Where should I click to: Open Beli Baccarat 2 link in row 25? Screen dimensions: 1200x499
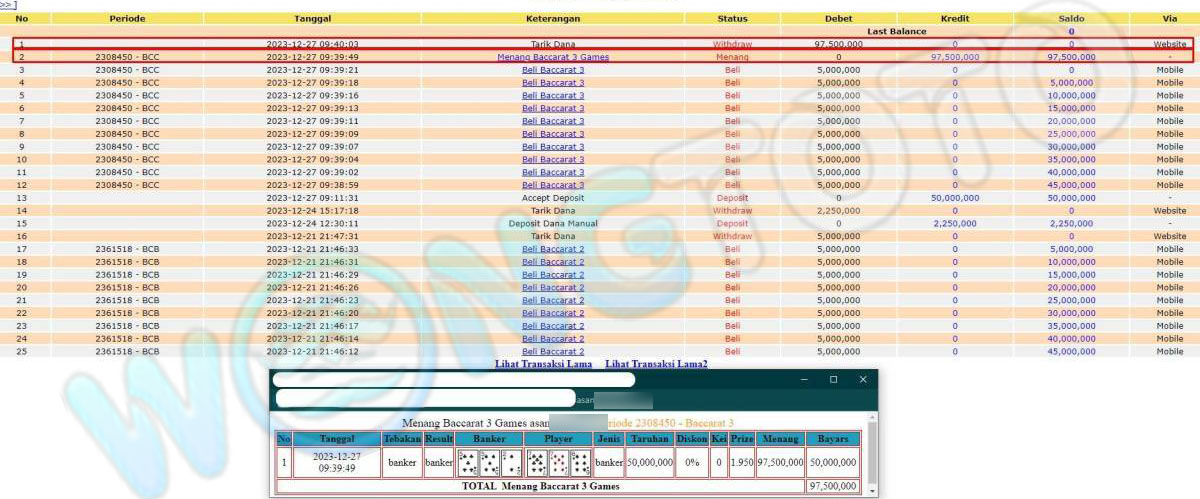(x=553, y=351)
